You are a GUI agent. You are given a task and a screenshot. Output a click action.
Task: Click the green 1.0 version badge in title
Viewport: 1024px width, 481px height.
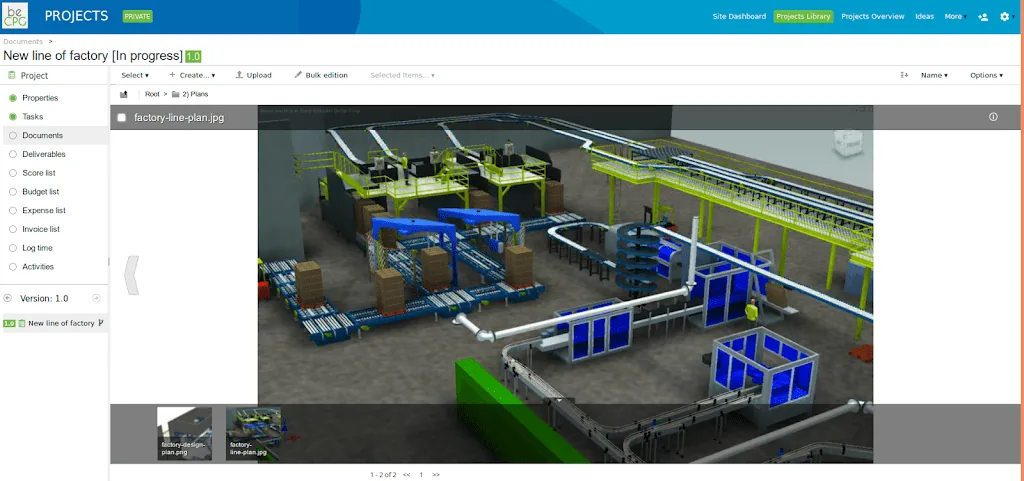tap(193, 56)
